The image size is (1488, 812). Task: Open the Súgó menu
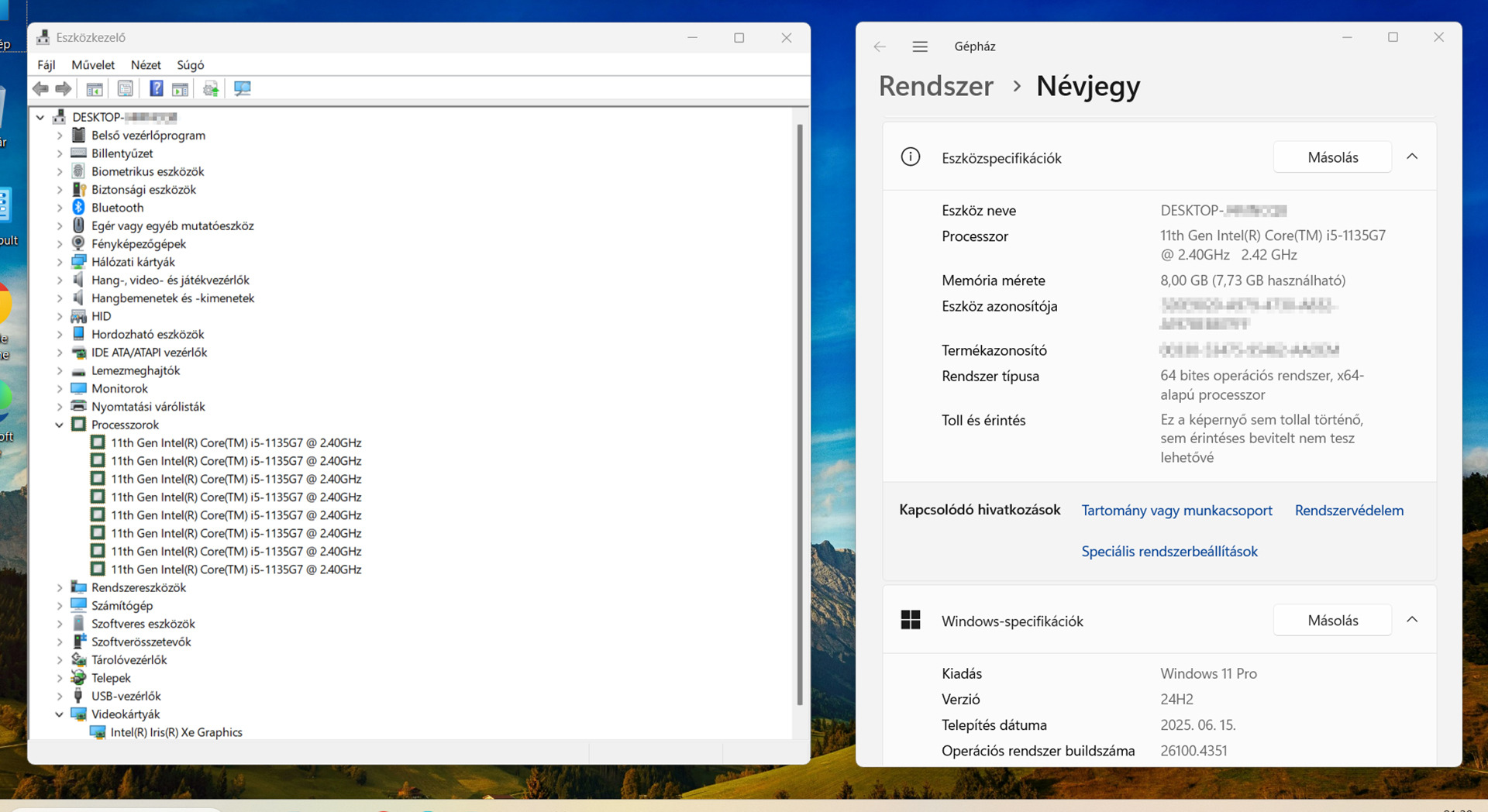(x=191, y=65)
